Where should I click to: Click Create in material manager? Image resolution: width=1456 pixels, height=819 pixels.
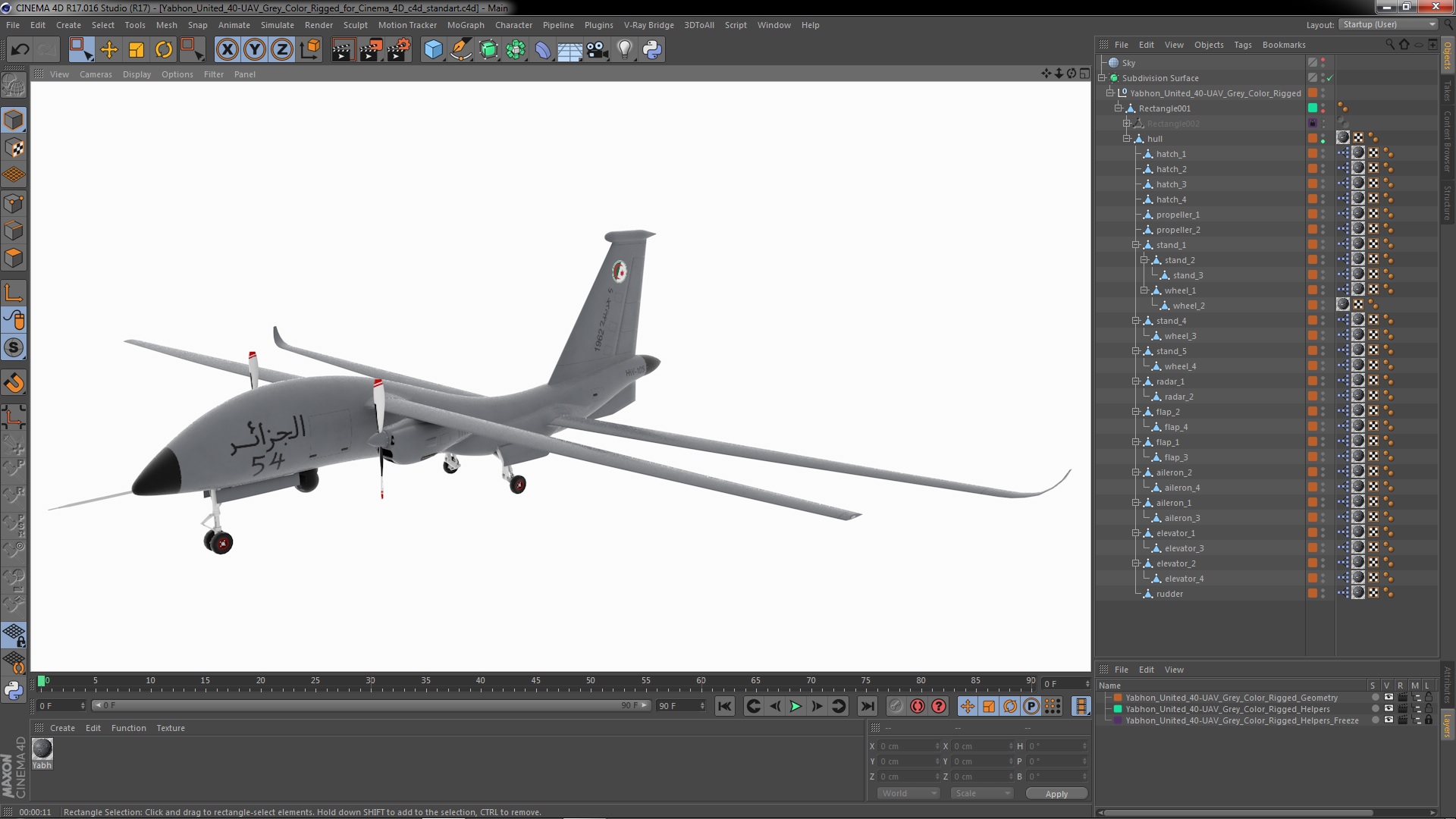pyautogui.click(x=62, y=728)
